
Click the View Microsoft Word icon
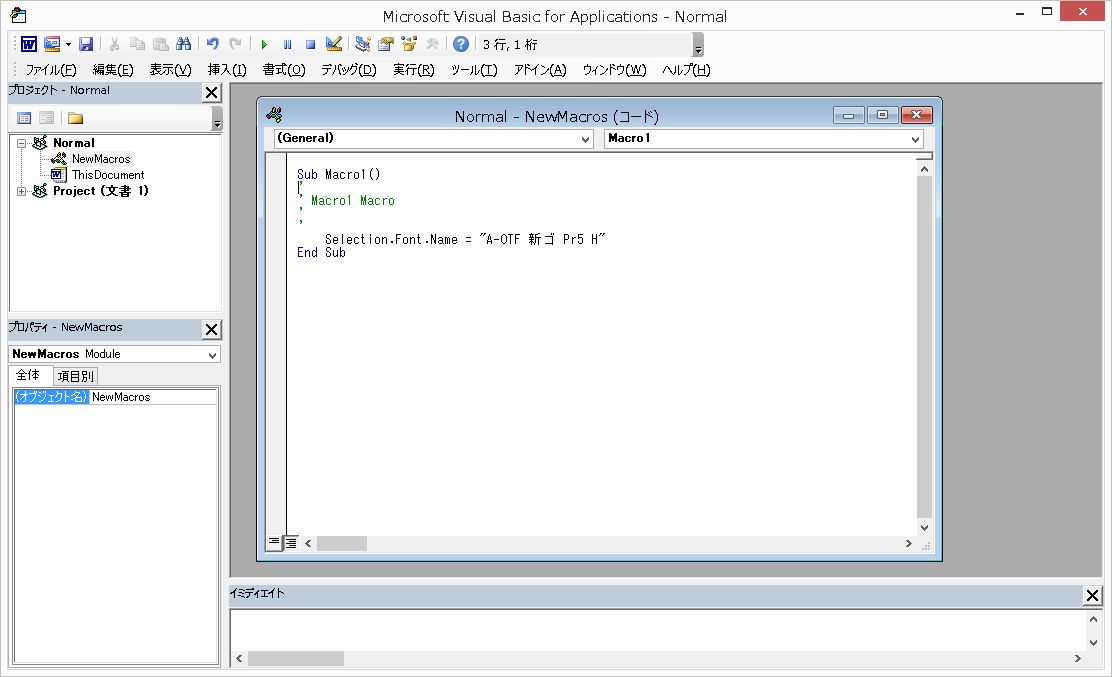pyautogui.click(x=28, y=44)
